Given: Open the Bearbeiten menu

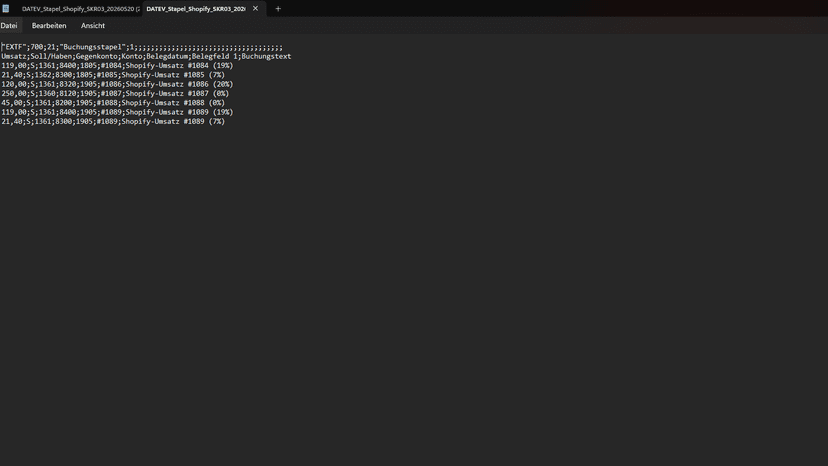Looking at the screenshot, I should [49, 25].
